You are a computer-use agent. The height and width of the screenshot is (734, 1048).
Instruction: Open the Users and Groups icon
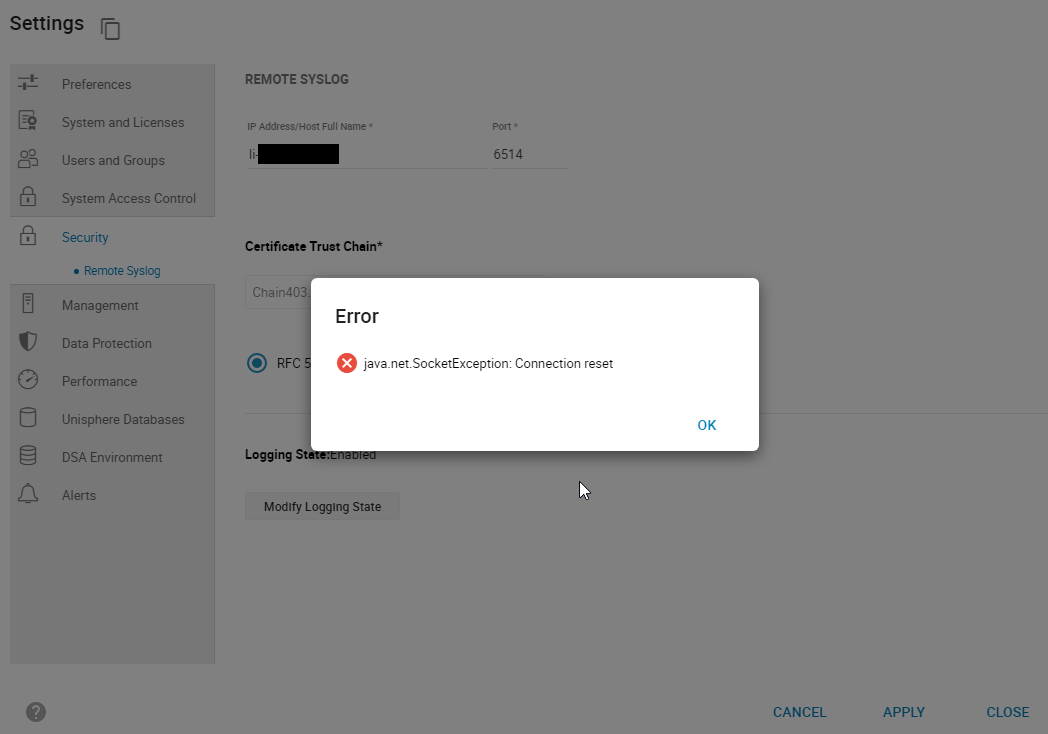(28, 159)
